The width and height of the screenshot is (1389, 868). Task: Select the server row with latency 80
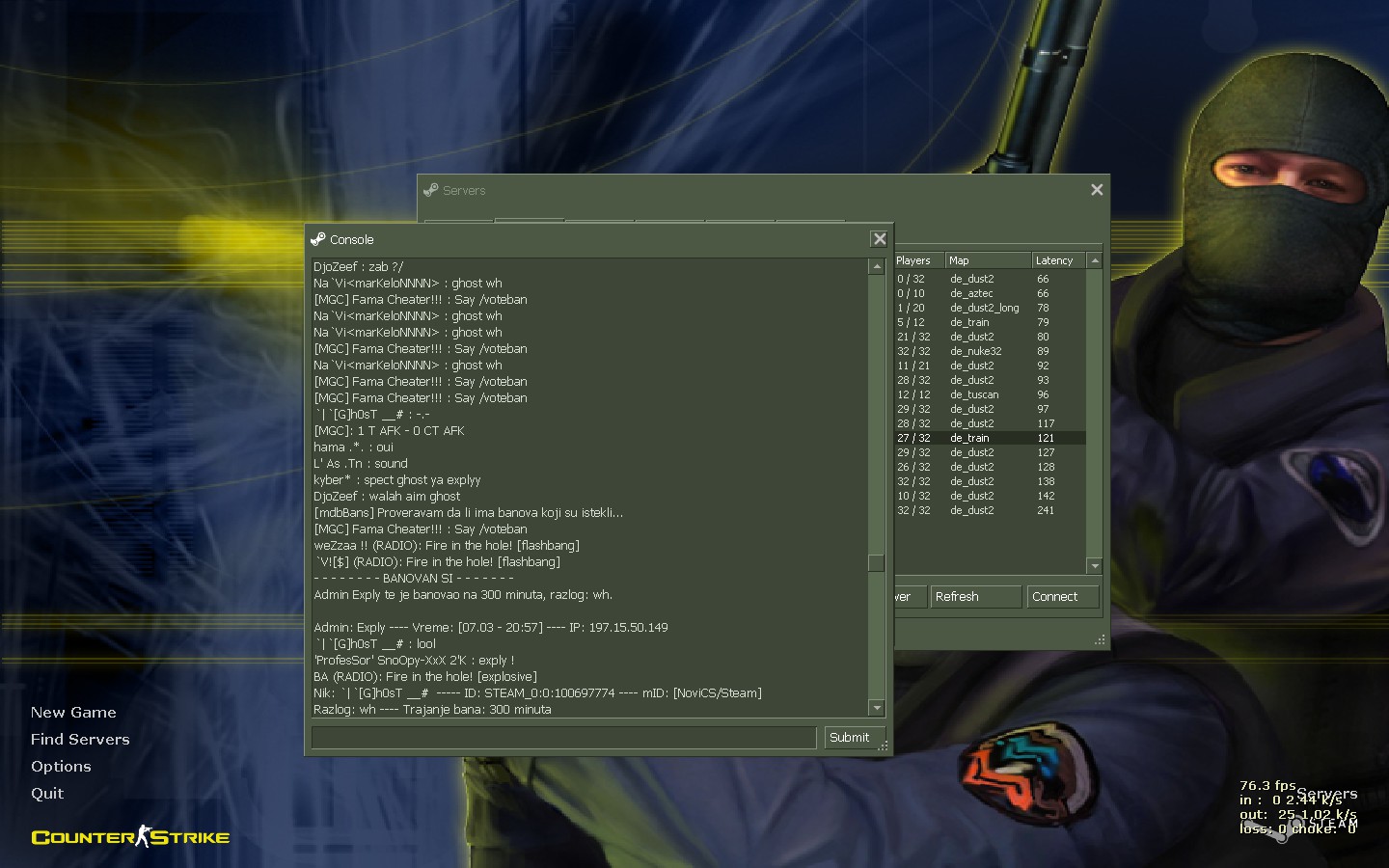(990, 337)
